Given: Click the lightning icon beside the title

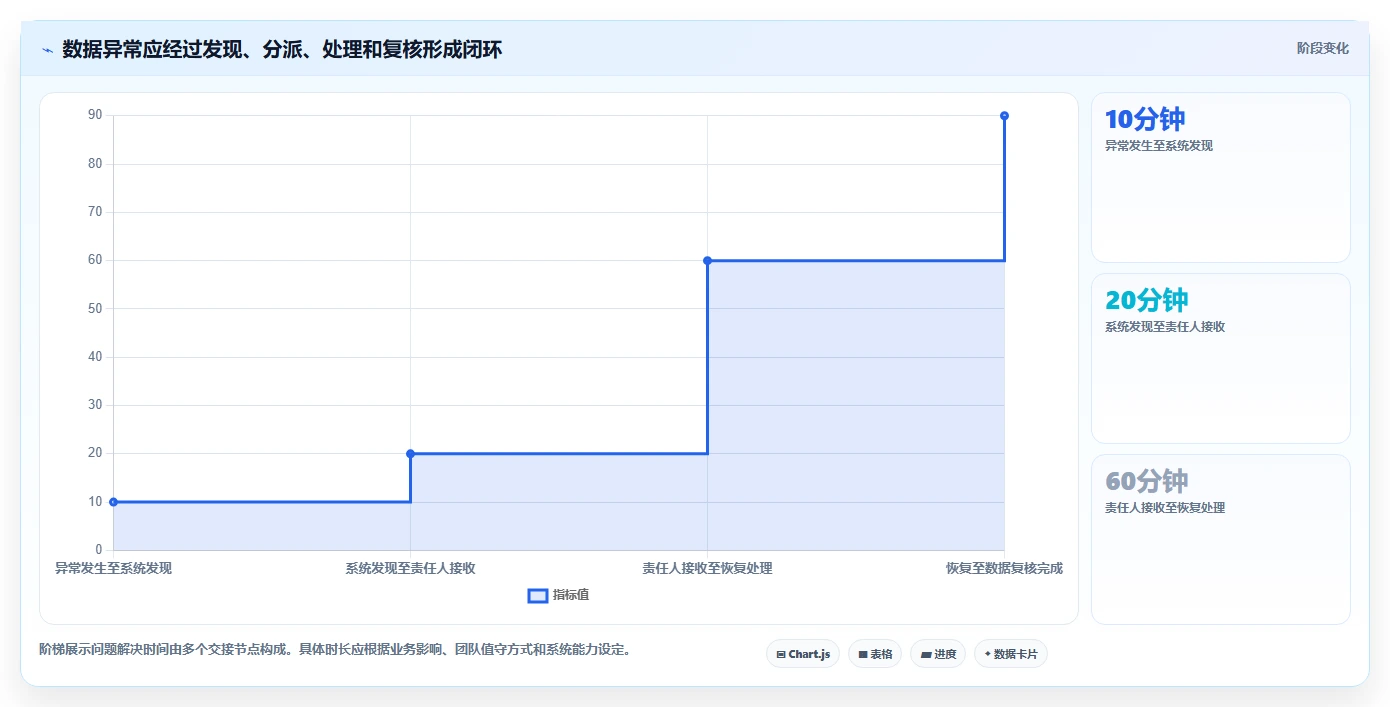Looking at the screenshot, I should [x=48, y=50].
